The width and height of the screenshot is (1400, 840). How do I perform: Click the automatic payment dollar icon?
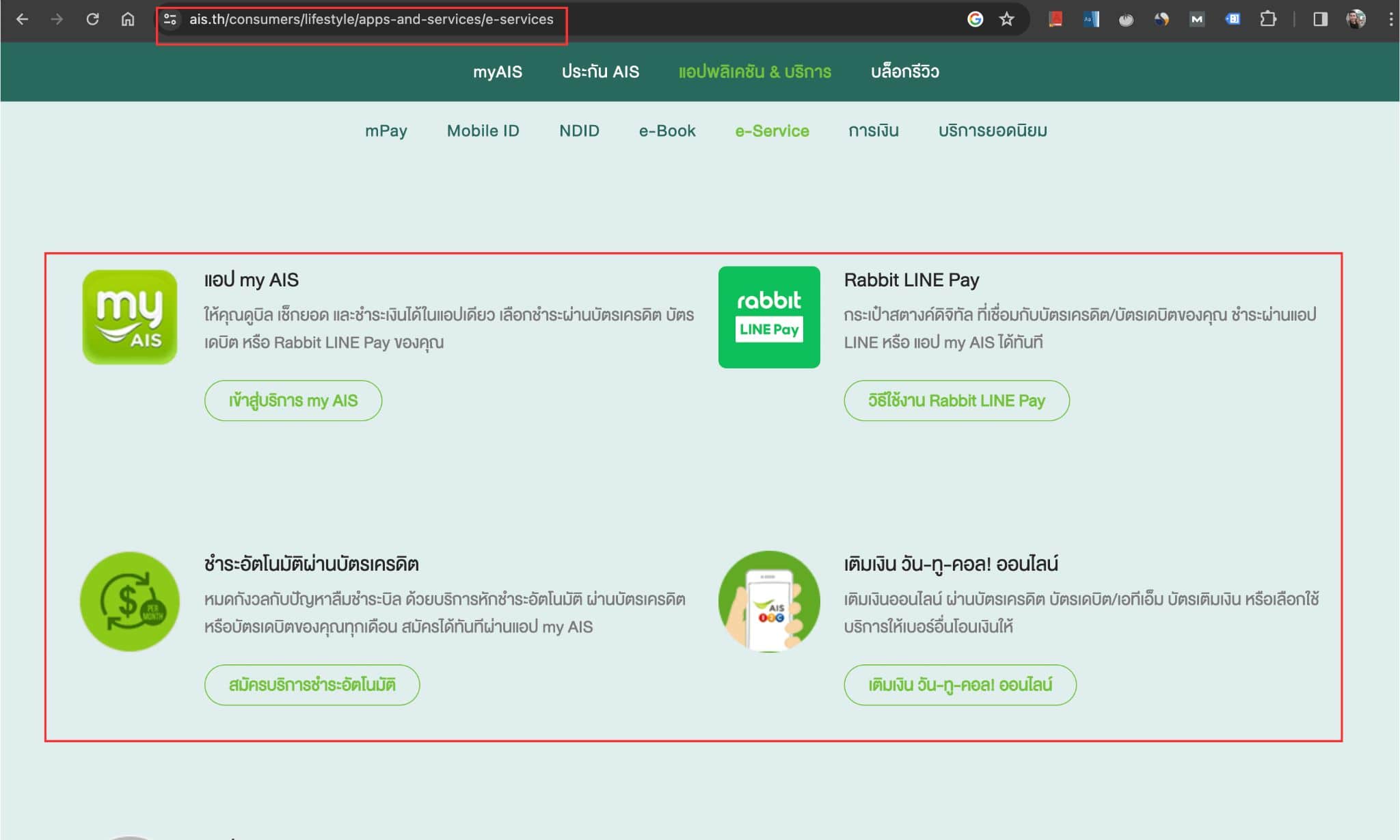click(x=129, y=601)
